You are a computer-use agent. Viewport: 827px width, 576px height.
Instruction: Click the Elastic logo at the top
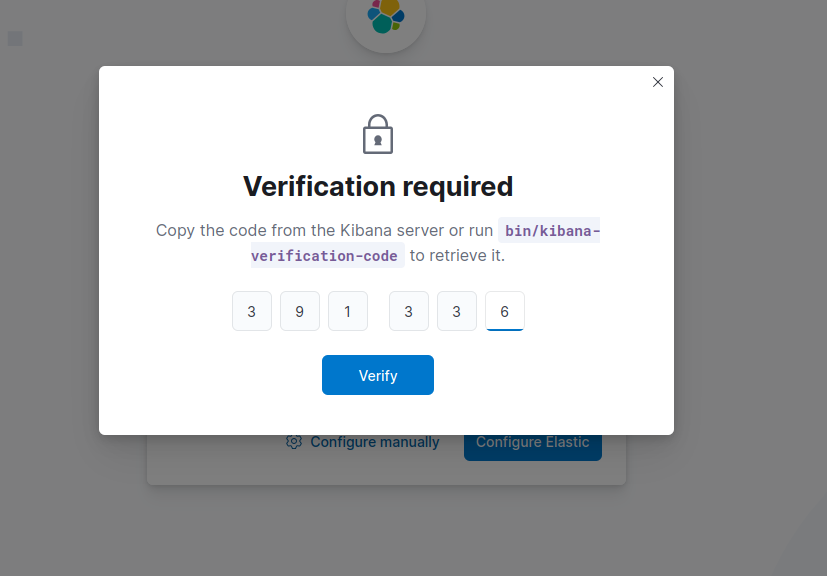tap(386, 16)
